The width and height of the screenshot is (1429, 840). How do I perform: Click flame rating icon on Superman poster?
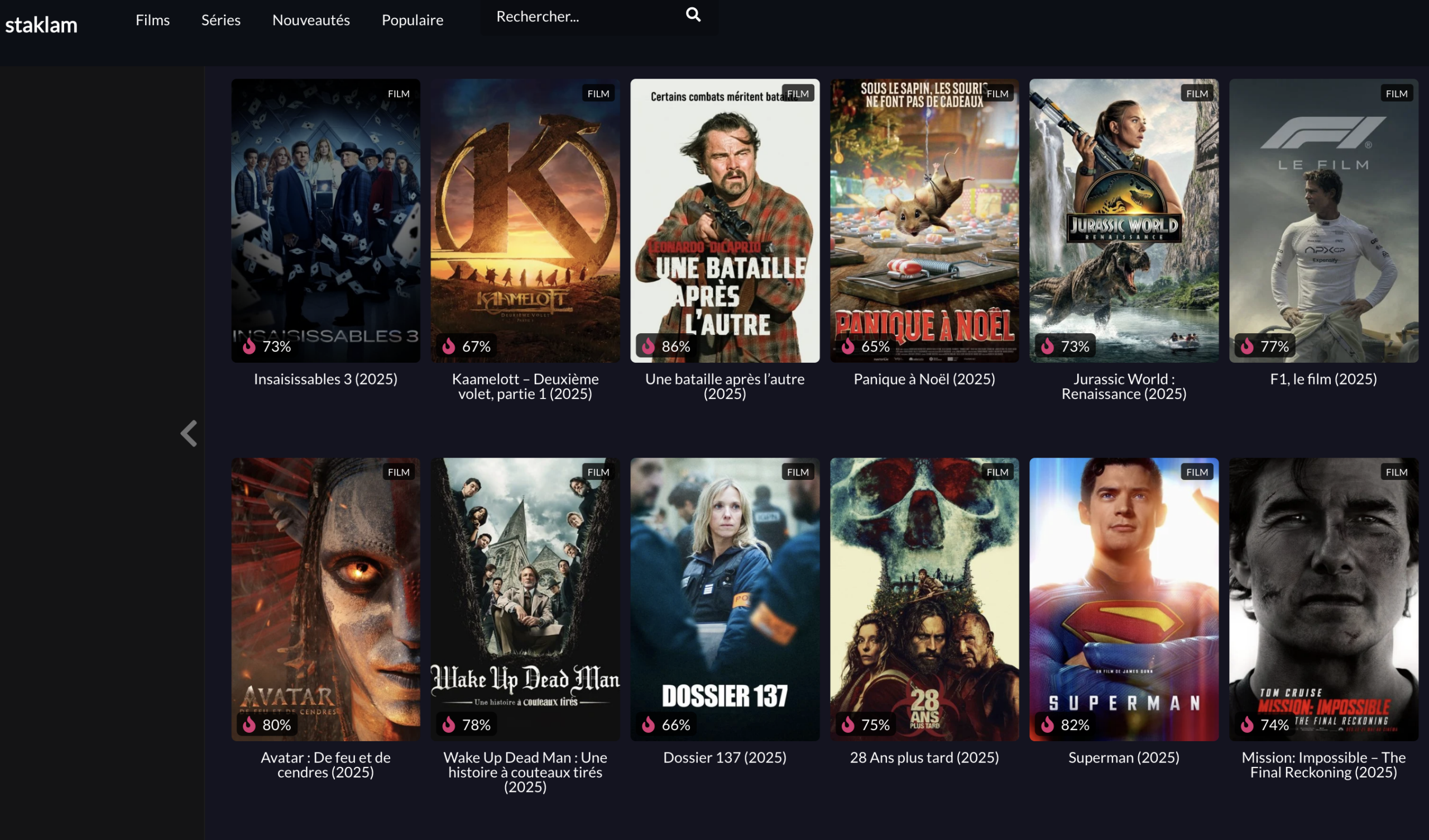click(x=1047, y=724)
